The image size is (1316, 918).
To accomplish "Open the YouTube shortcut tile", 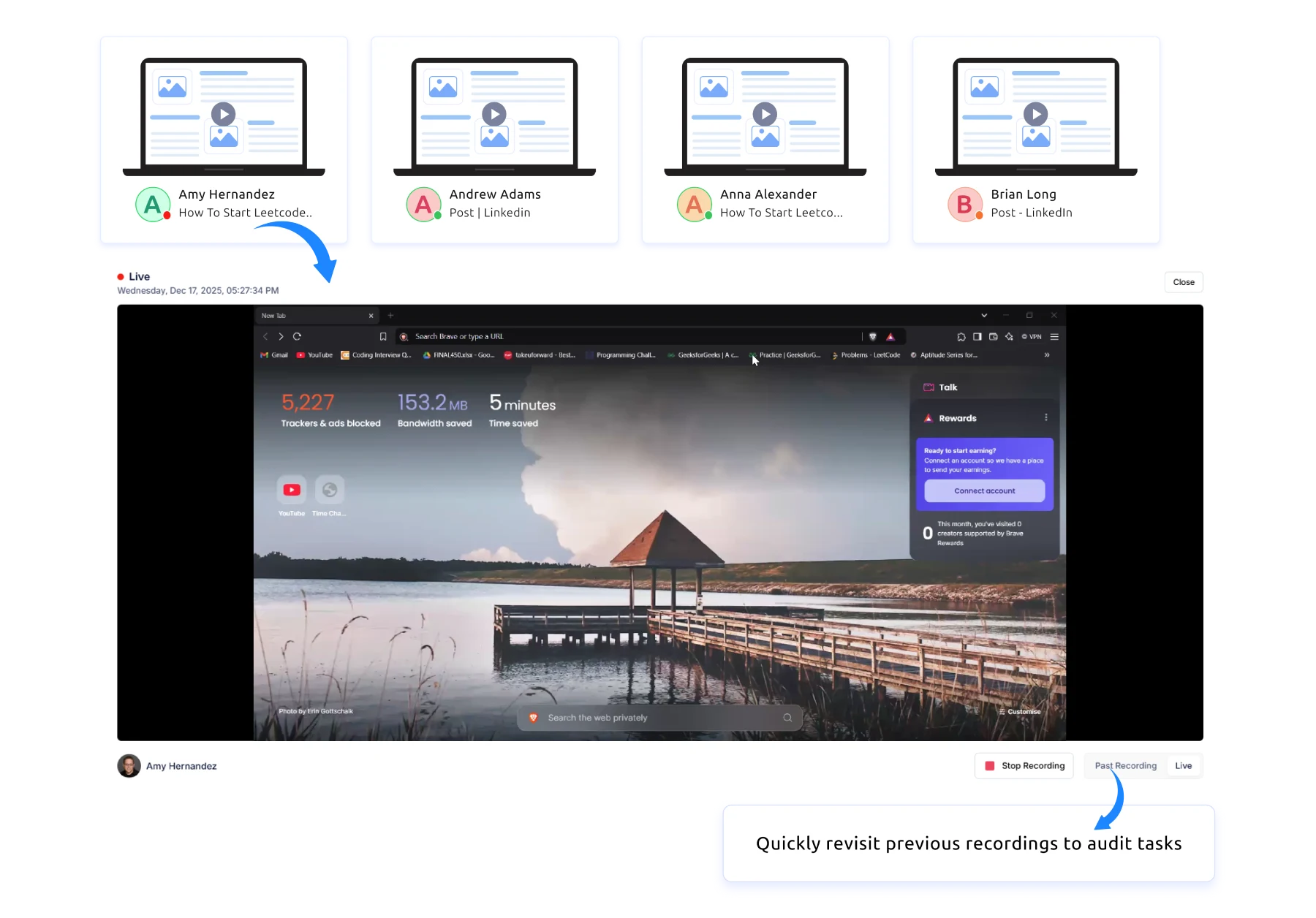I will point(292,490).
